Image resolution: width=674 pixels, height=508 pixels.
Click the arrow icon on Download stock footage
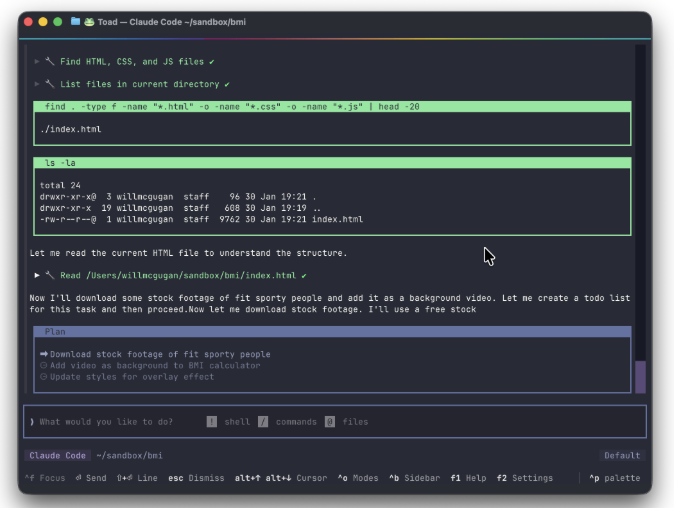[x=44, y=354]
